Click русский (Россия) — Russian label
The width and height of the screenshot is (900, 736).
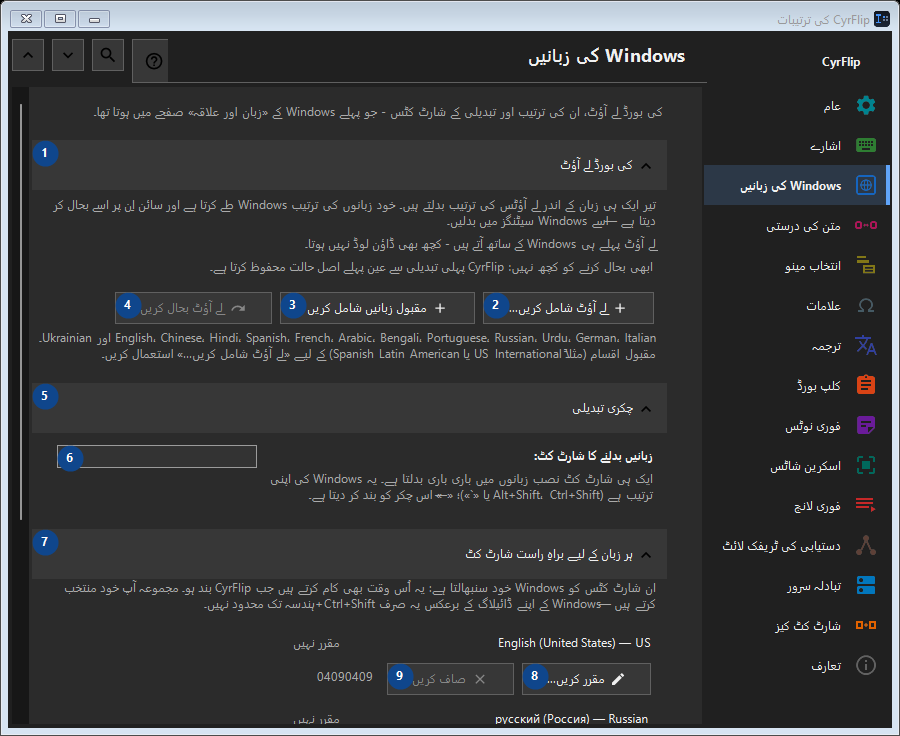click(572, 719)
